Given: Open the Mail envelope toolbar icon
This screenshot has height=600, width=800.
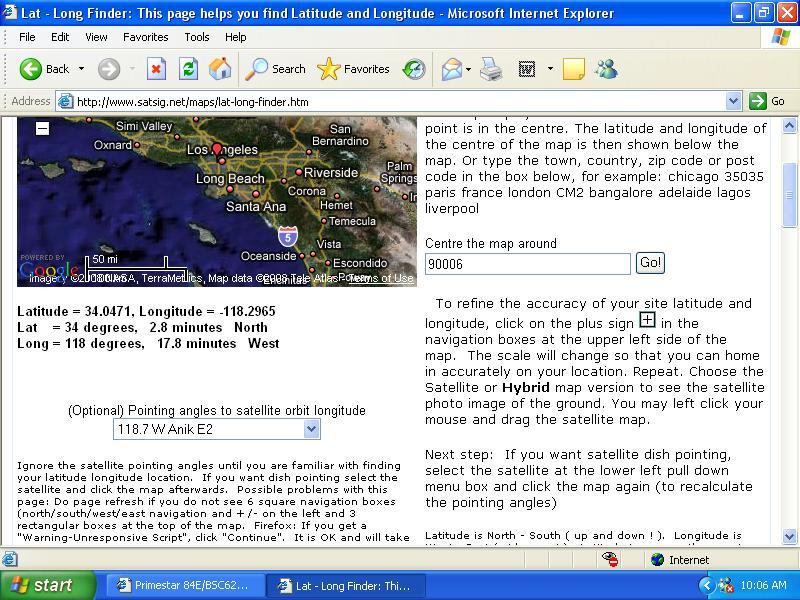Looking at the screenshot, I should click(452, 69).
